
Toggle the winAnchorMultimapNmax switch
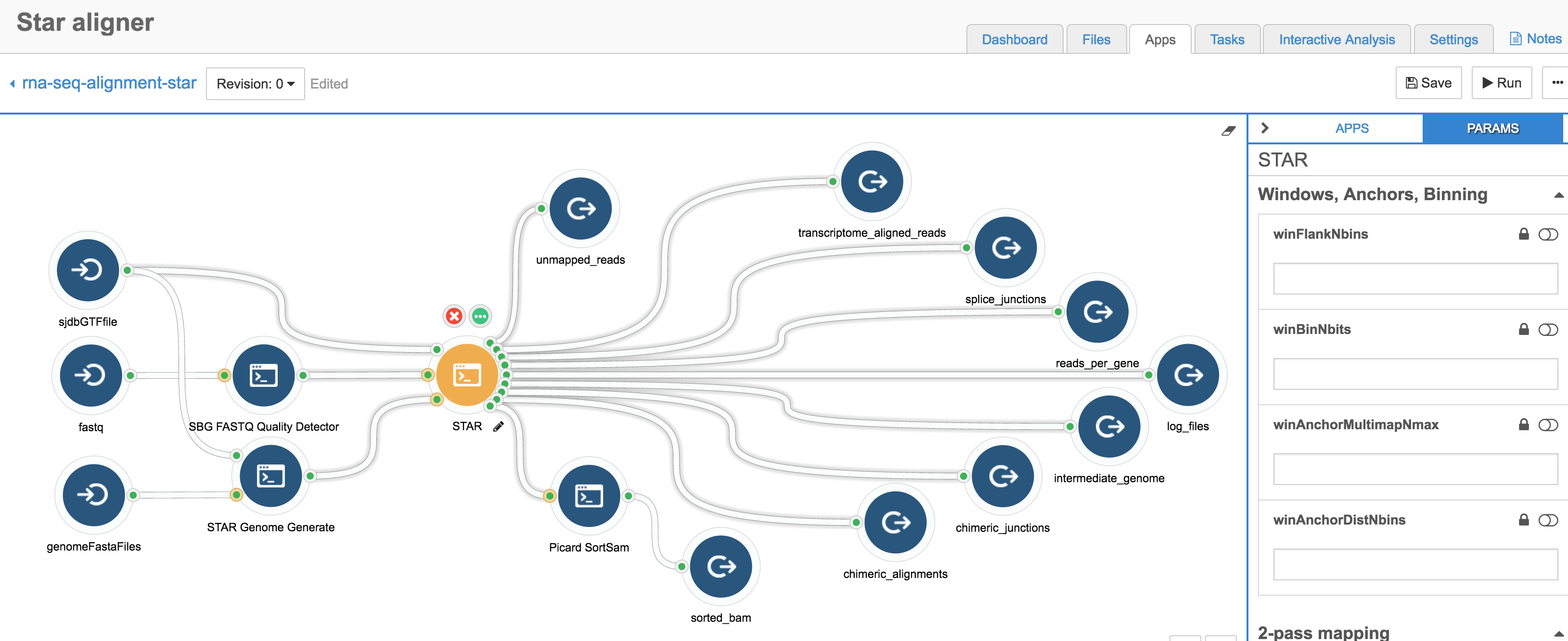[x=1548, y=425]
